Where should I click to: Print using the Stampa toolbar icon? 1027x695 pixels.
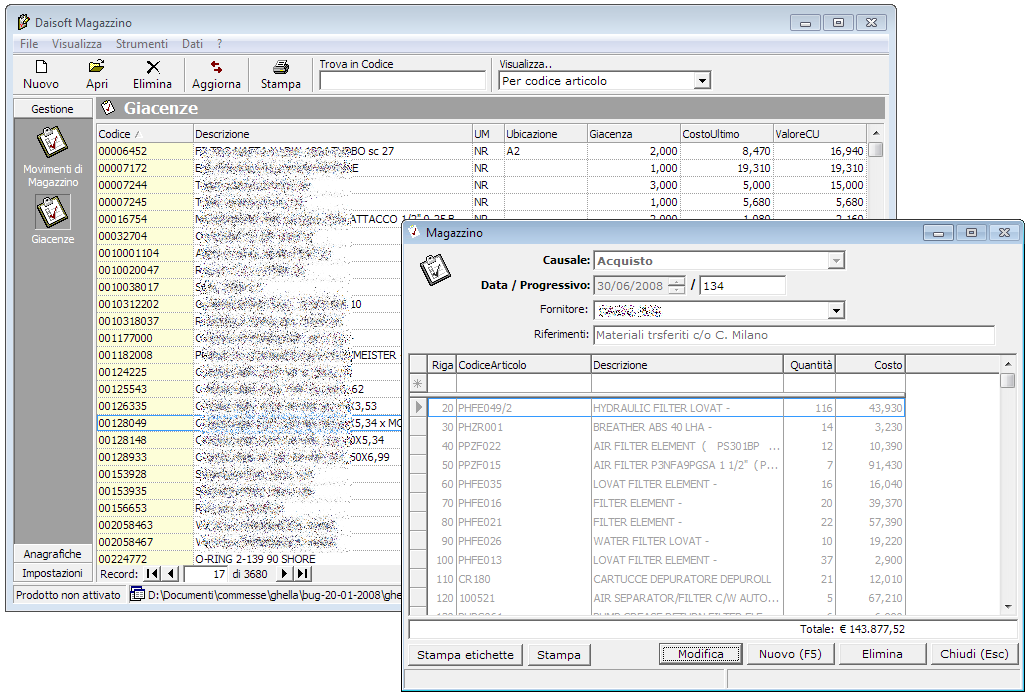tap(280, 67)
